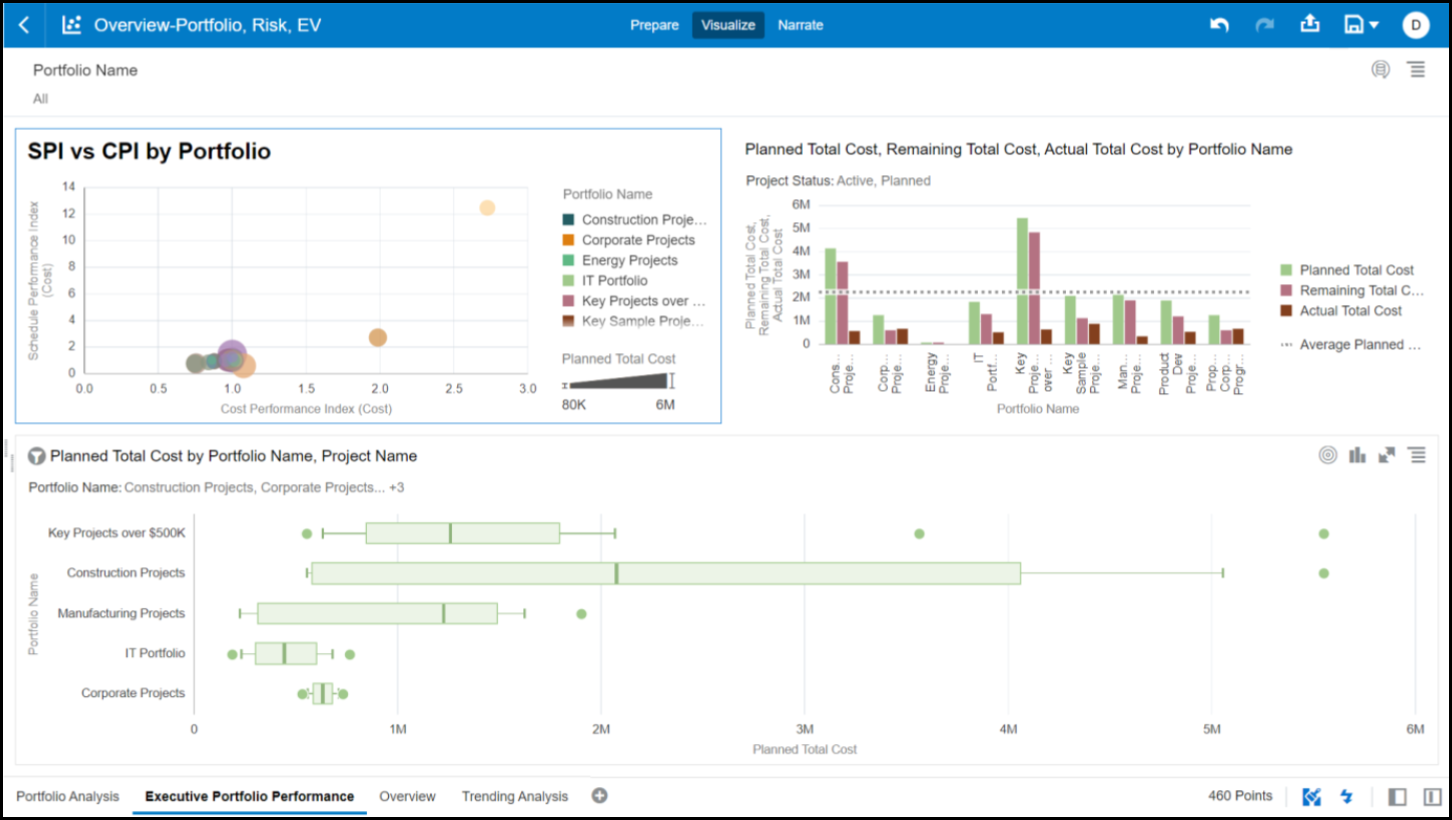Image resolution: width=1452 pixels, height=820 pixels.
Task: Open the filter bar menu icon
Action: tap(1416, 69)
